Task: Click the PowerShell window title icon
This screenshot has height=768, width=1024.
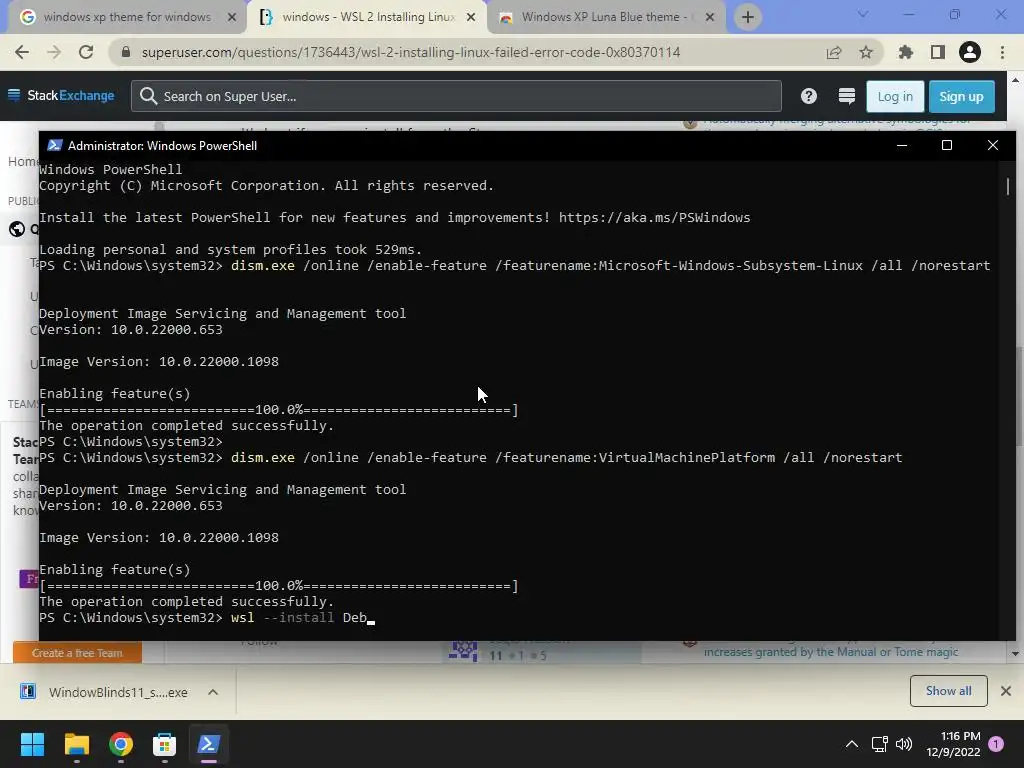Action: 55,145
